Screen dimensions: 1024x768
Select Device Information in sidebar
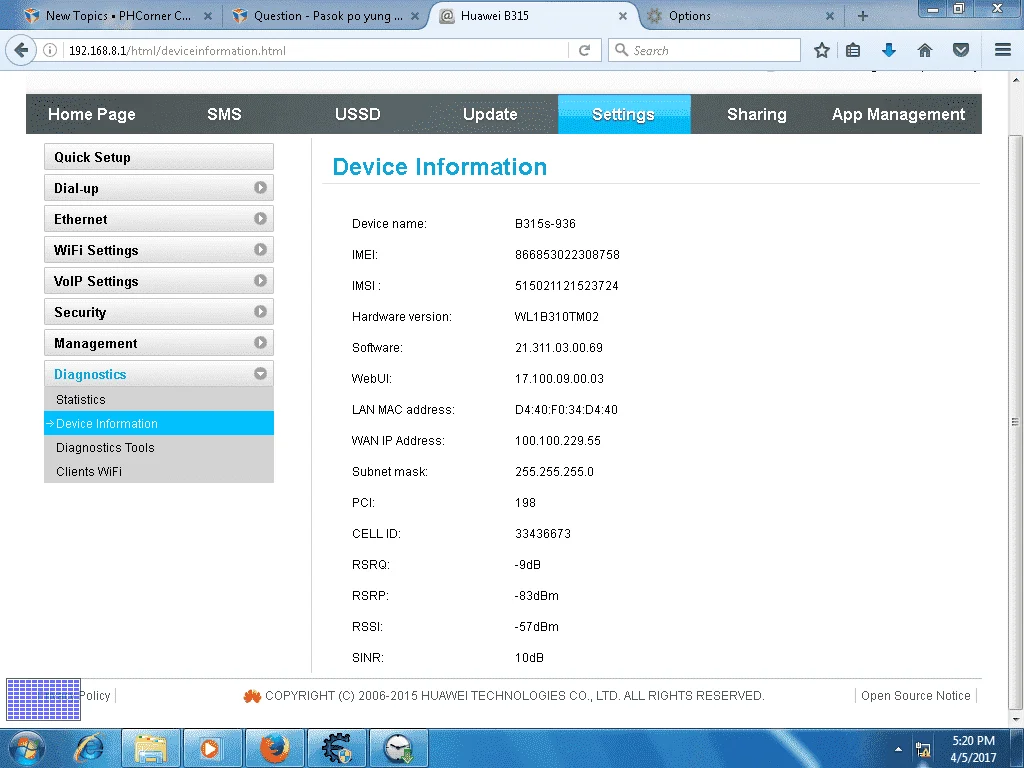(x=159, y=423)
